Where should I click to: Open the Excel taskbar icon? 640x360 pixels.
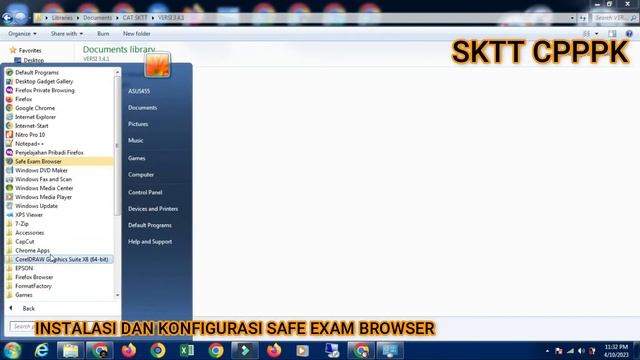click(187, 351)
